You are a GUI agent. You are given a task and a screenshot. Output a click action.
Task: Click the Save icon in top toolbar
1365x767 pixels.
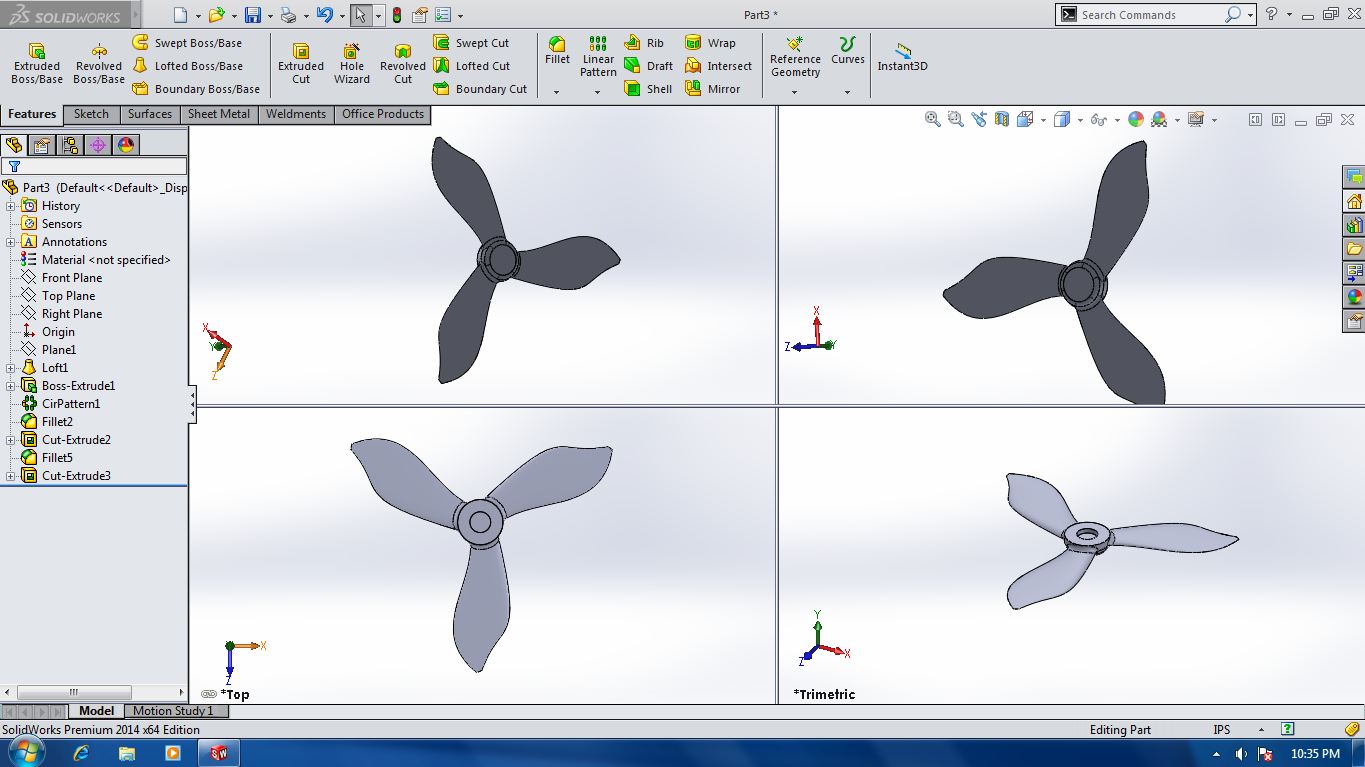coord(253,15)
